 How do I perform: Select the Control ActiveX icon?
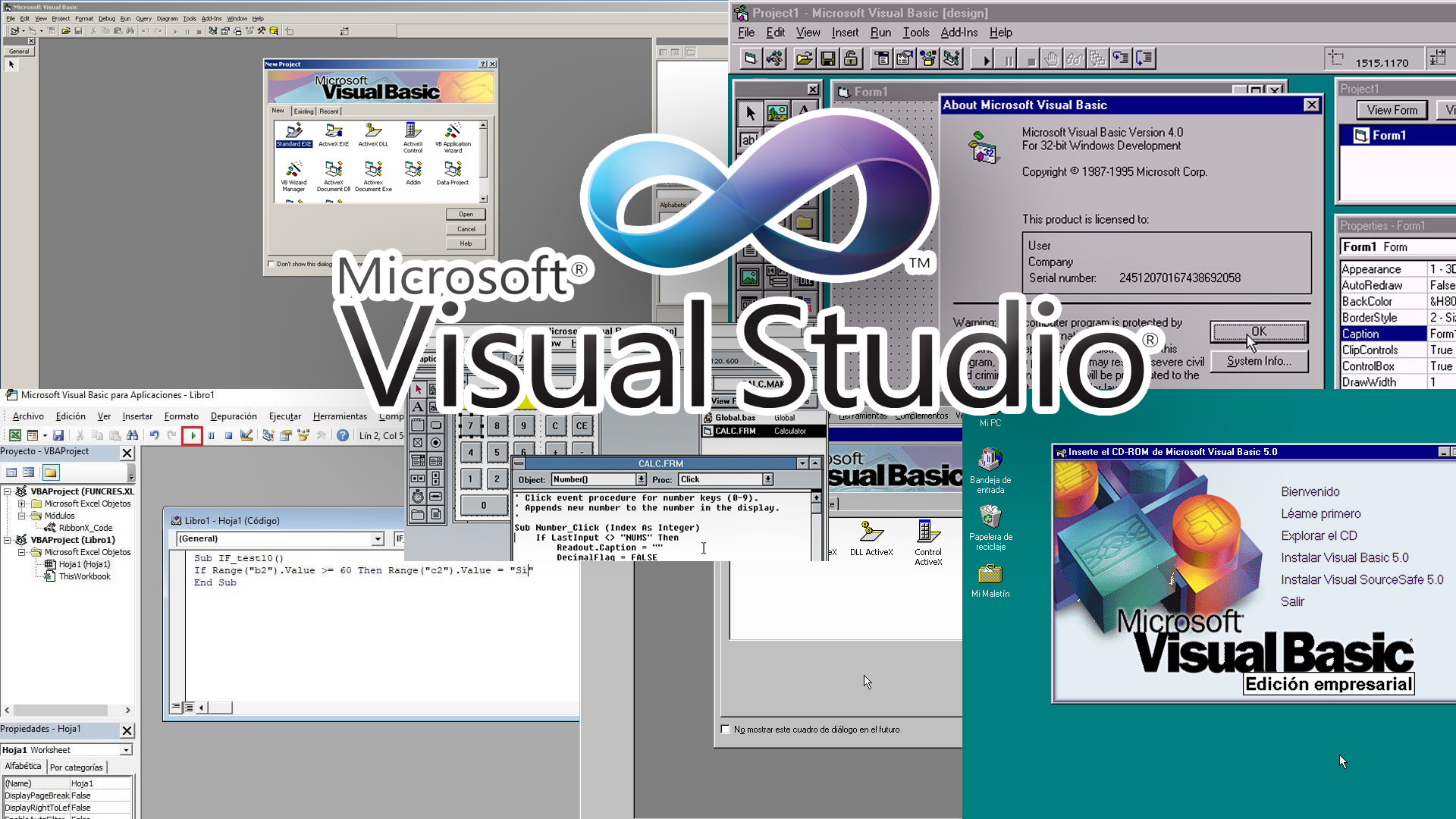click(x=927, y=534)
